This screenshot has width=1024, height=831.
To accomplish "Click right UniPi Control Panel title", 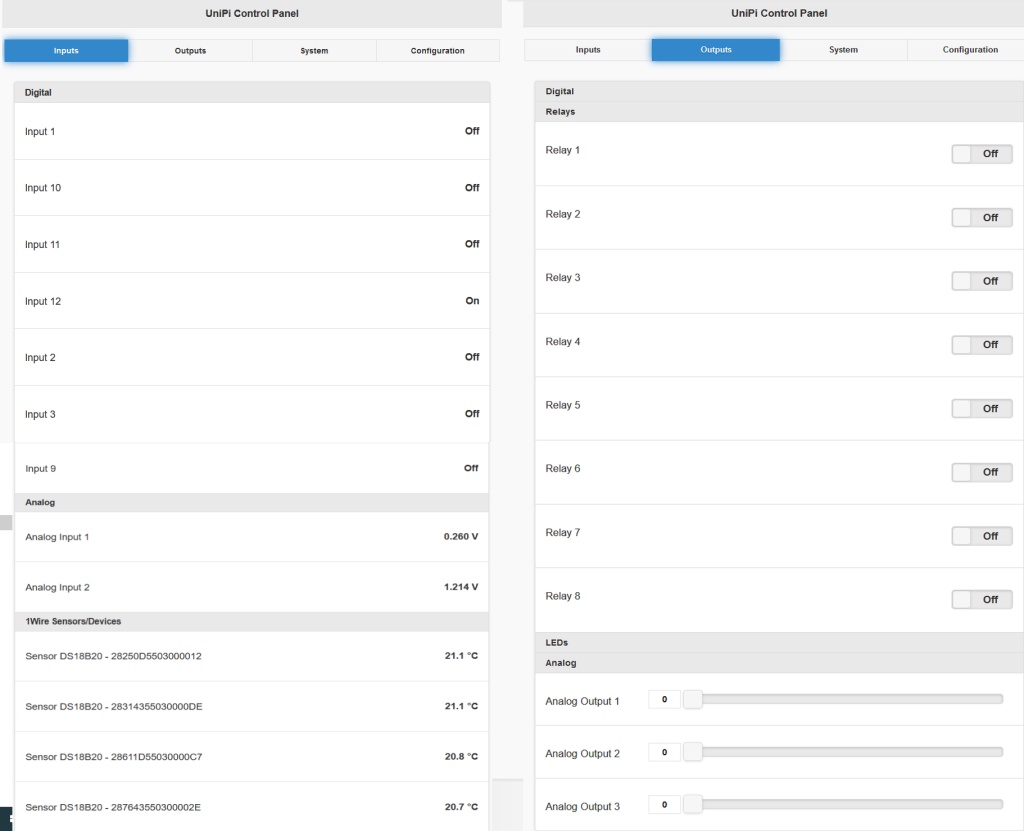I will click(x=779, y=13).
